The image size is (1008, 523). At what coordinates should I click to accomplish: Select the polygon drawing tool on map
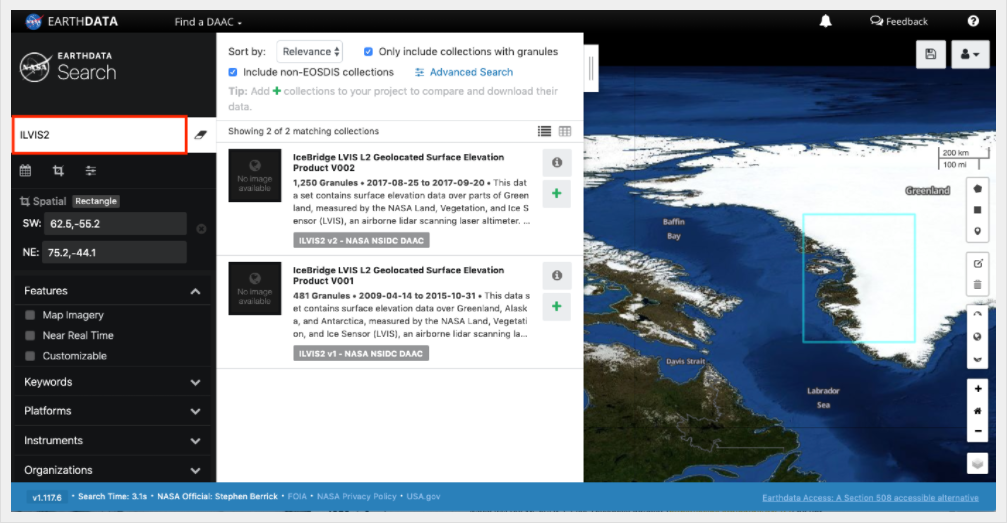coord(978,189)
